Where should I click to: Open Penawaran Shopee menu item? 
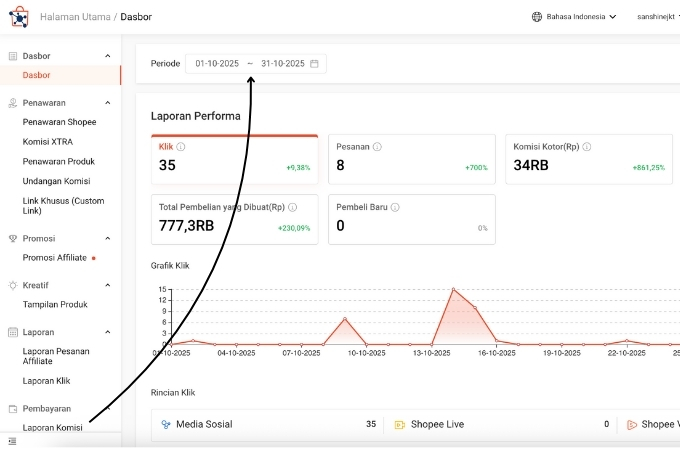point(60,122)
